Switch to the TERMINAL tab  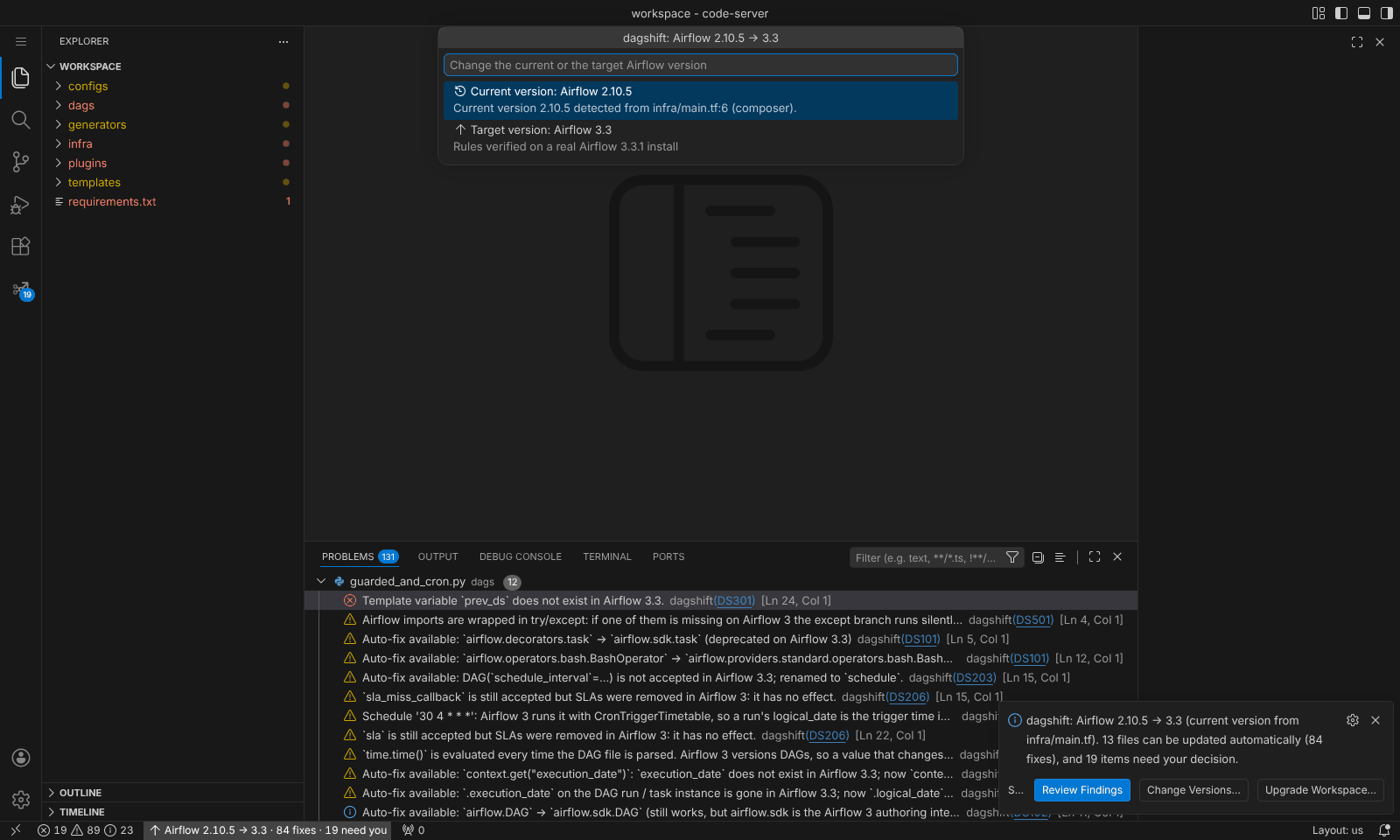click(607, 556)
